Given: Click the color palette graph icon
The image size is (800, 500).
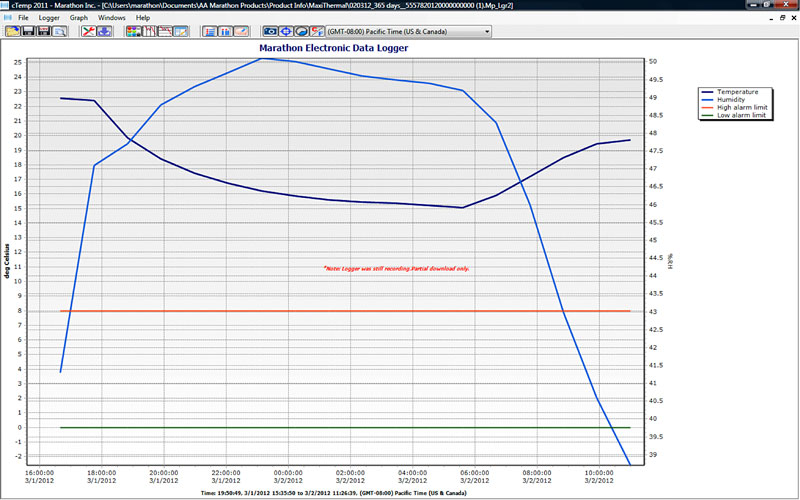Looking at the screenshot, I should [x=133, y=32].
